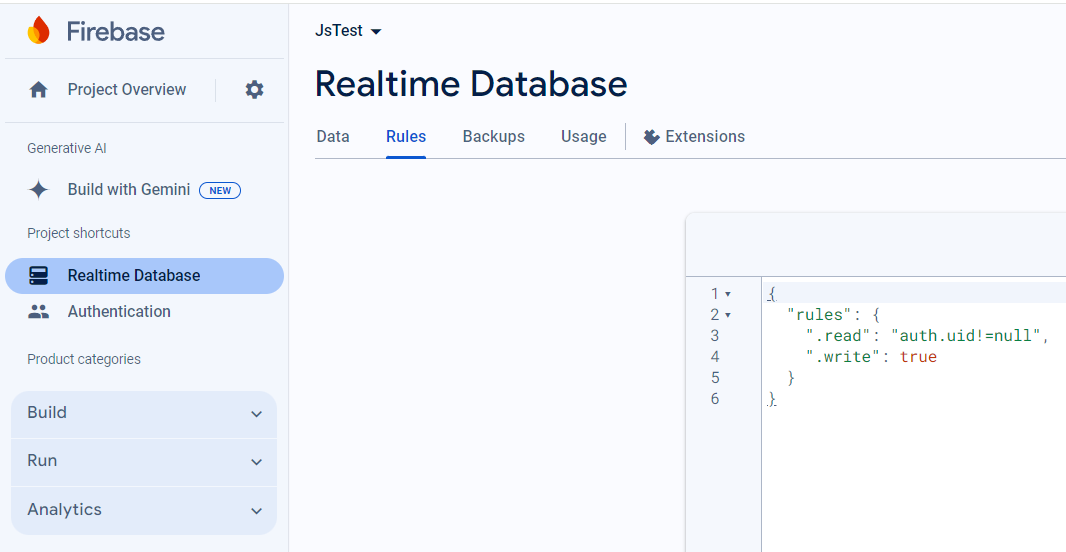Click the Project Overview home icon
This screenshot has height=552, width=1066.
coord(39,90)
